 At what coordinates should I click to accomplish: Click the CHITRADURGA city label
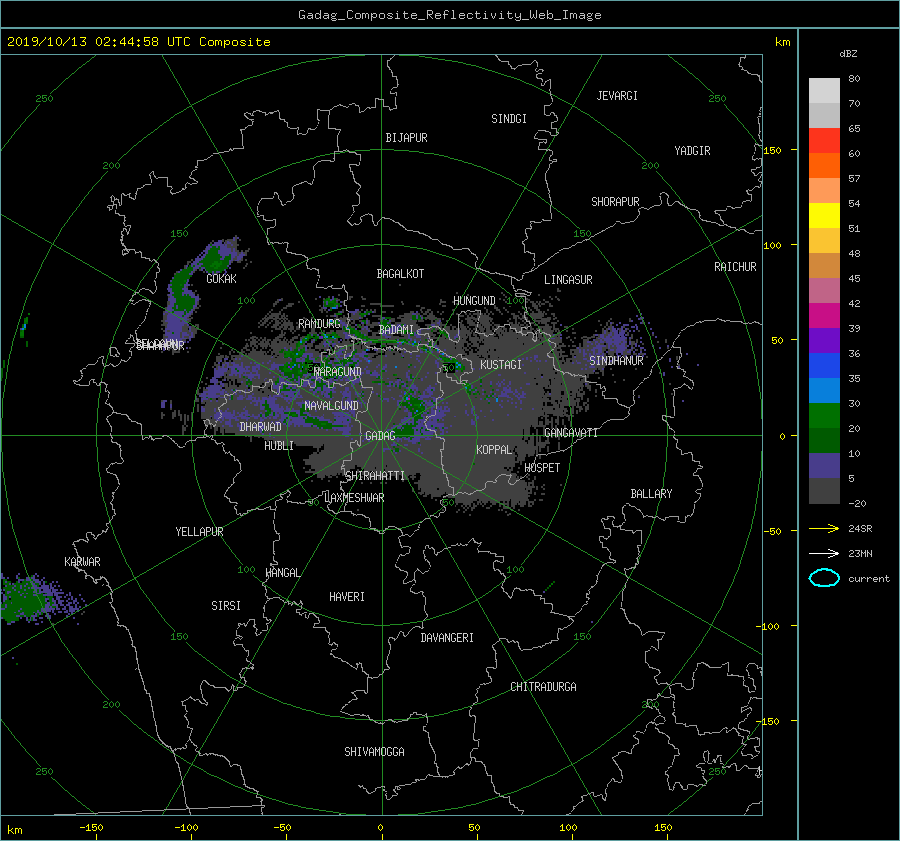[x=543, y=687]
